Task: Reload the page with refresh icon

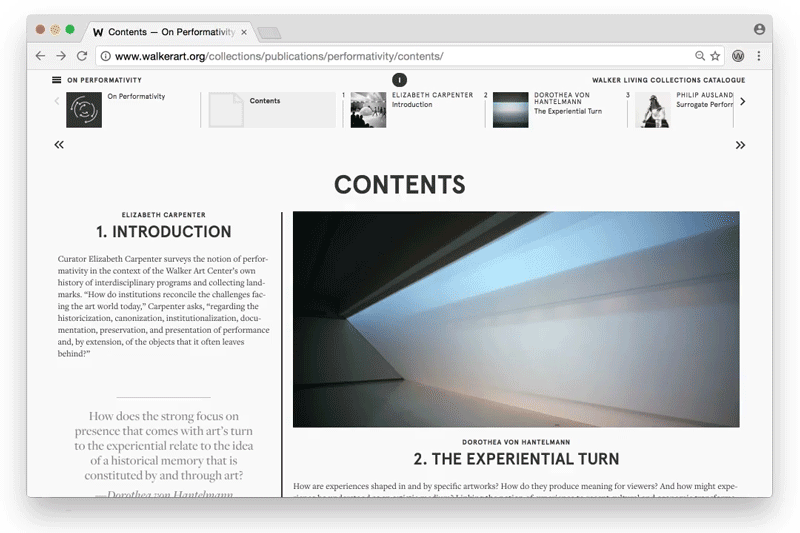Action: (82, 56)
